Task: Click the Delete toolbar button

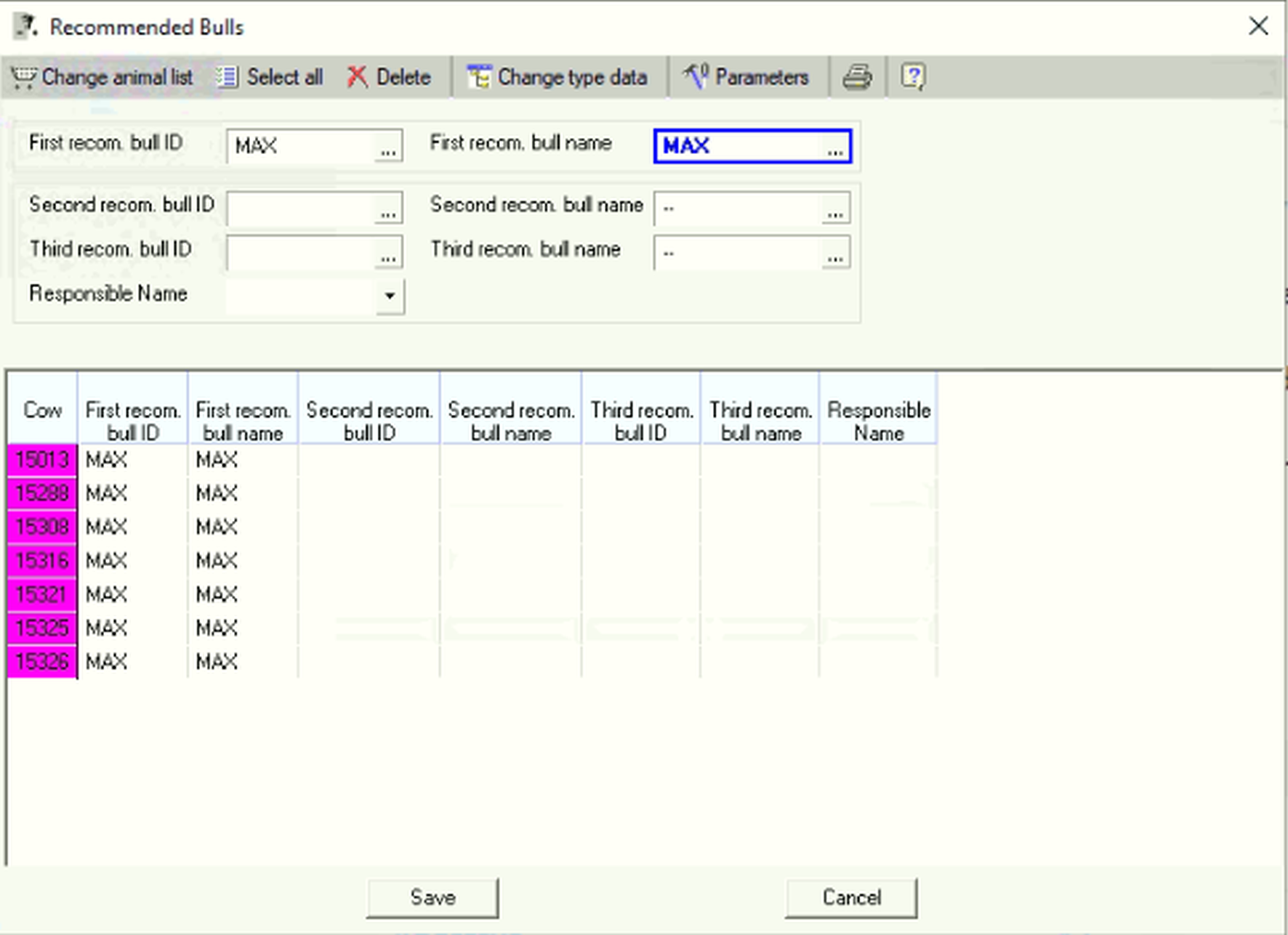Action: (389, 77)
